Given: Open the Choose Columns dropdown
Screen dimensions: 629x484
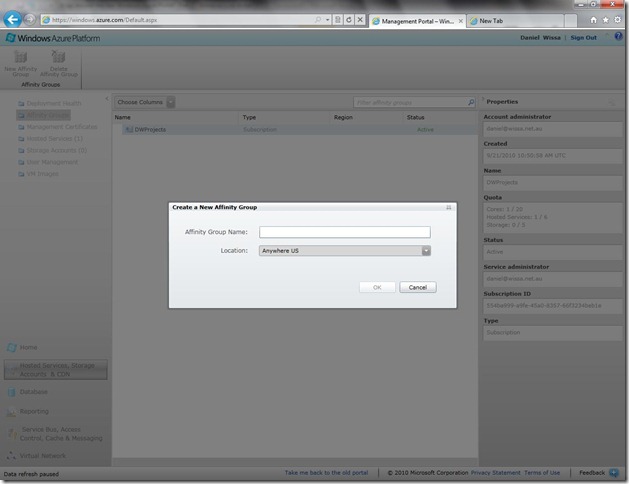Looking at the screenshot, I should (145, 102).
